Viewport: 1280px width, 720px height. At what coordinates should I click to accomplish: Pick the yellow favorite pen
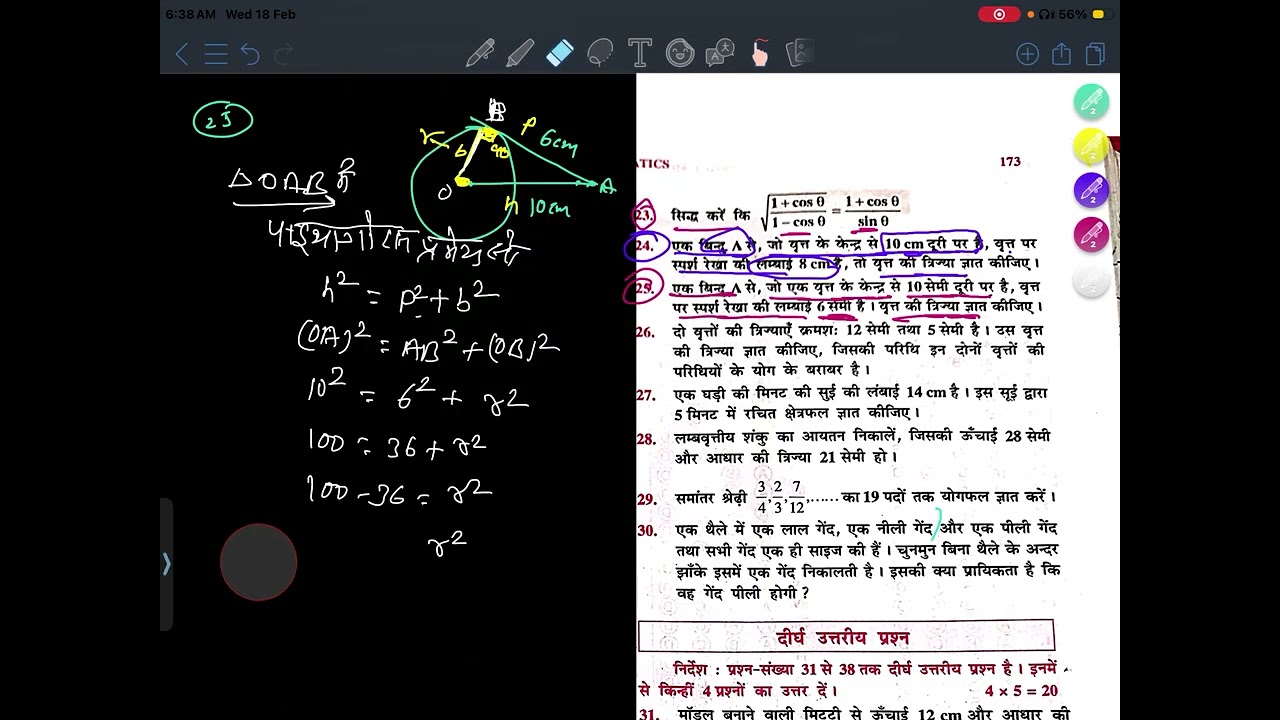(x=1091, y=147)
